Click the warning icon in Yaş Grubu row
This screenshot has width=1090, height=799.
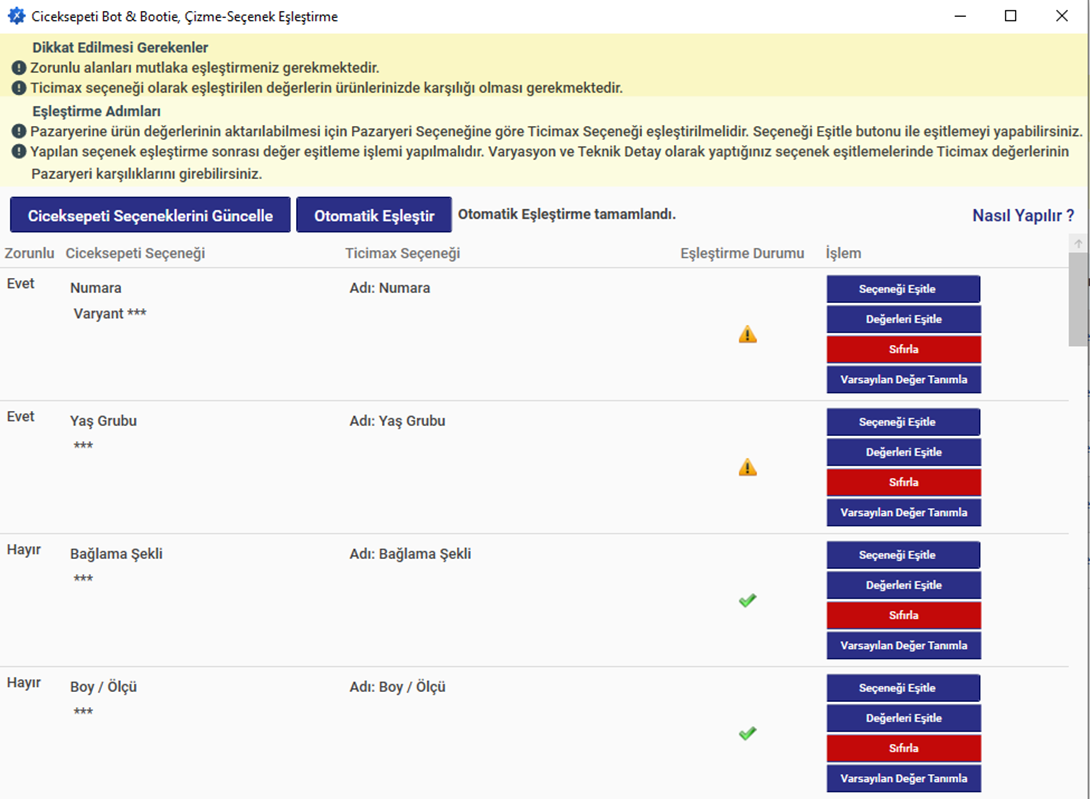click(x=747, y=467)
